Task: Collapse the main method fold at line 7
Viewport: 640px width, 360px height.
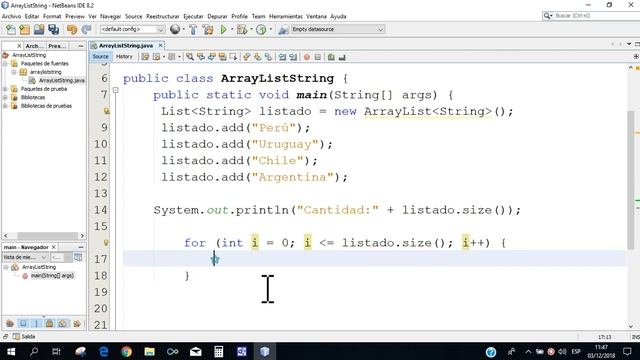Action: click(x=116, y=90)
